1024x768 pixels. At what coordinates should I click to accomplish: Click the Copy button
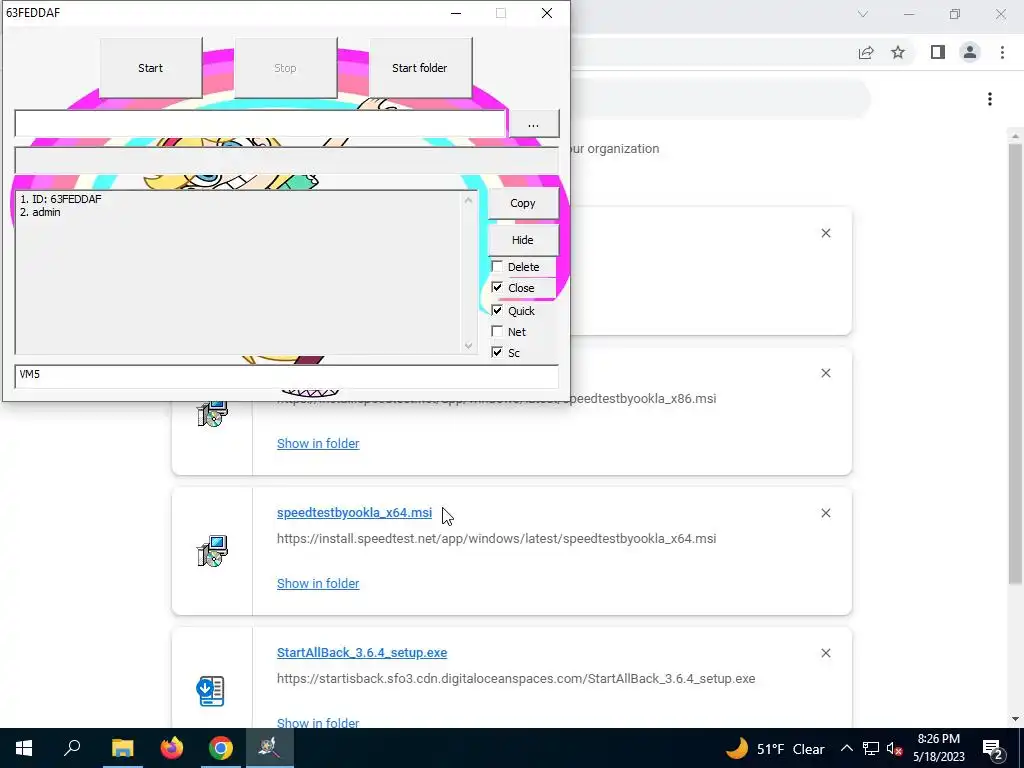tap(522, 203)
